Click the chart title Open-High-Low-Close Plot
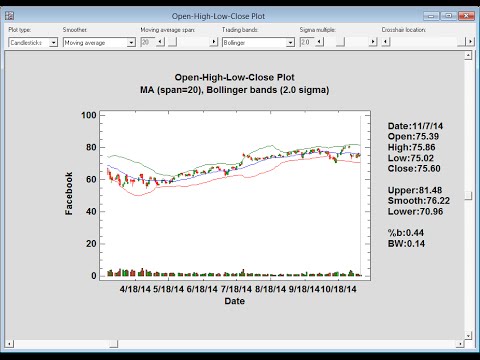This screenshot has height=360, width=480. pyautogui.click(x=234, y=77)
